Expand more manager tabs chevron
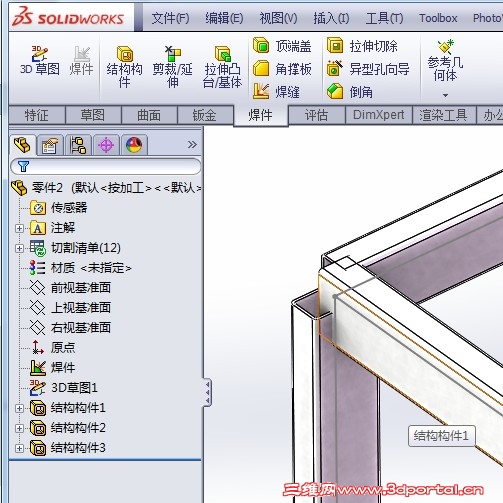Image resolution: width=503 pixels, height=503 pixels. (192, 145)
